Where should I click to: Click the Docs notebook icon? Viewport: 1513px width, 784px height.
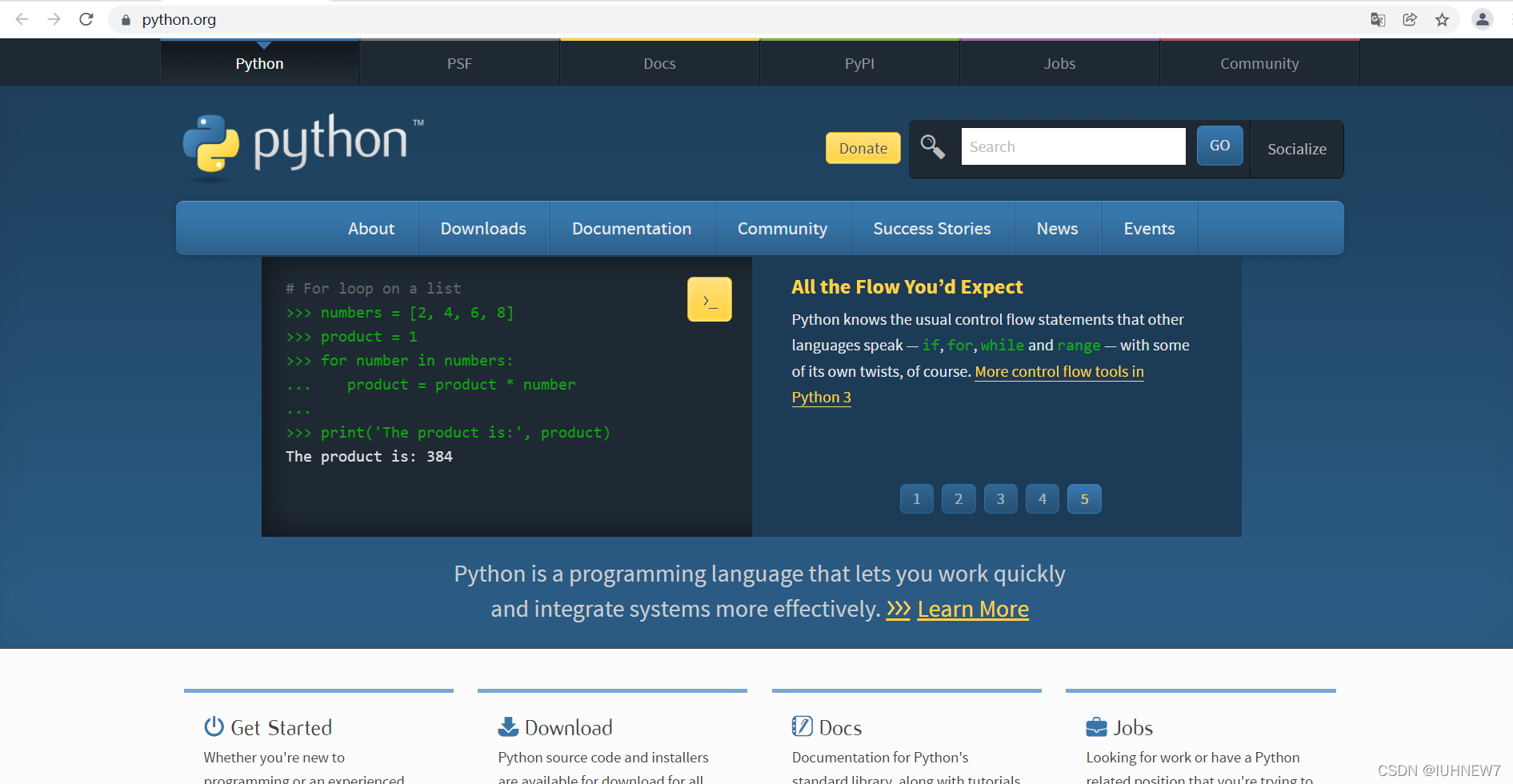pyautogui.click(x=802, y=725)
